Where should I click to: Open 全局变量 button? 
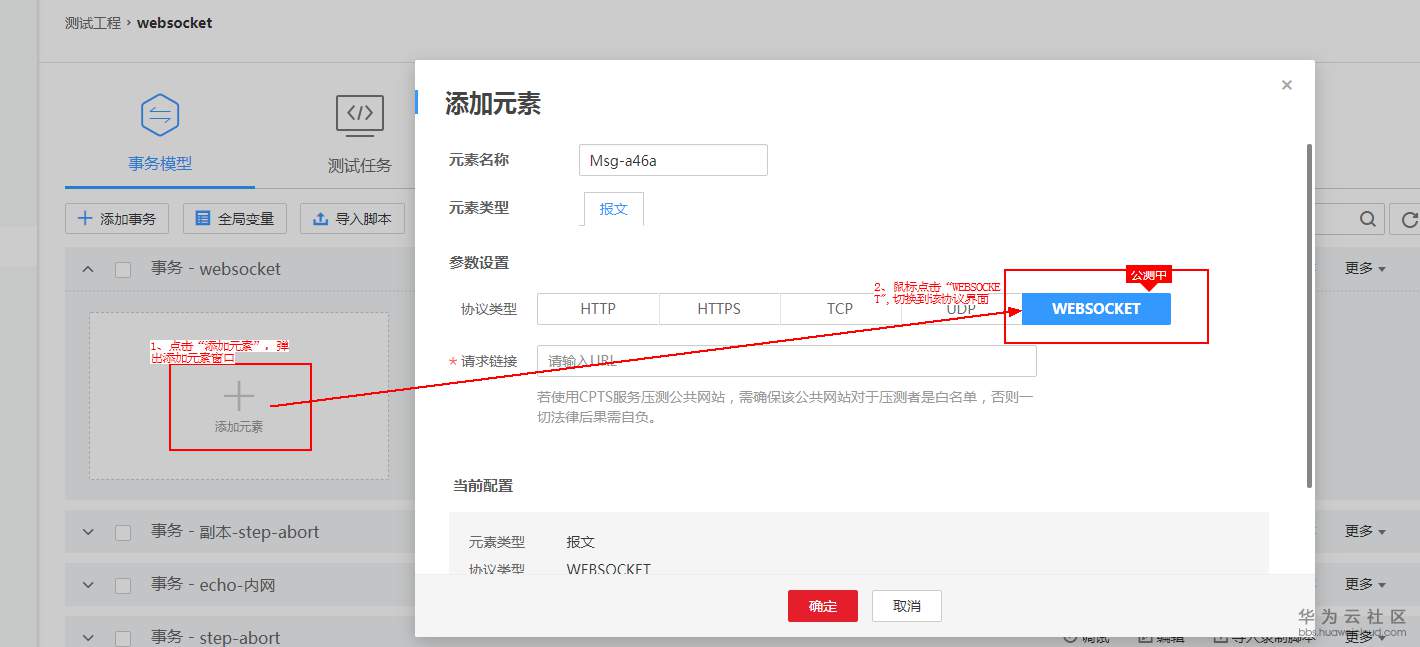pyautogui.click(x=235, y=219)
